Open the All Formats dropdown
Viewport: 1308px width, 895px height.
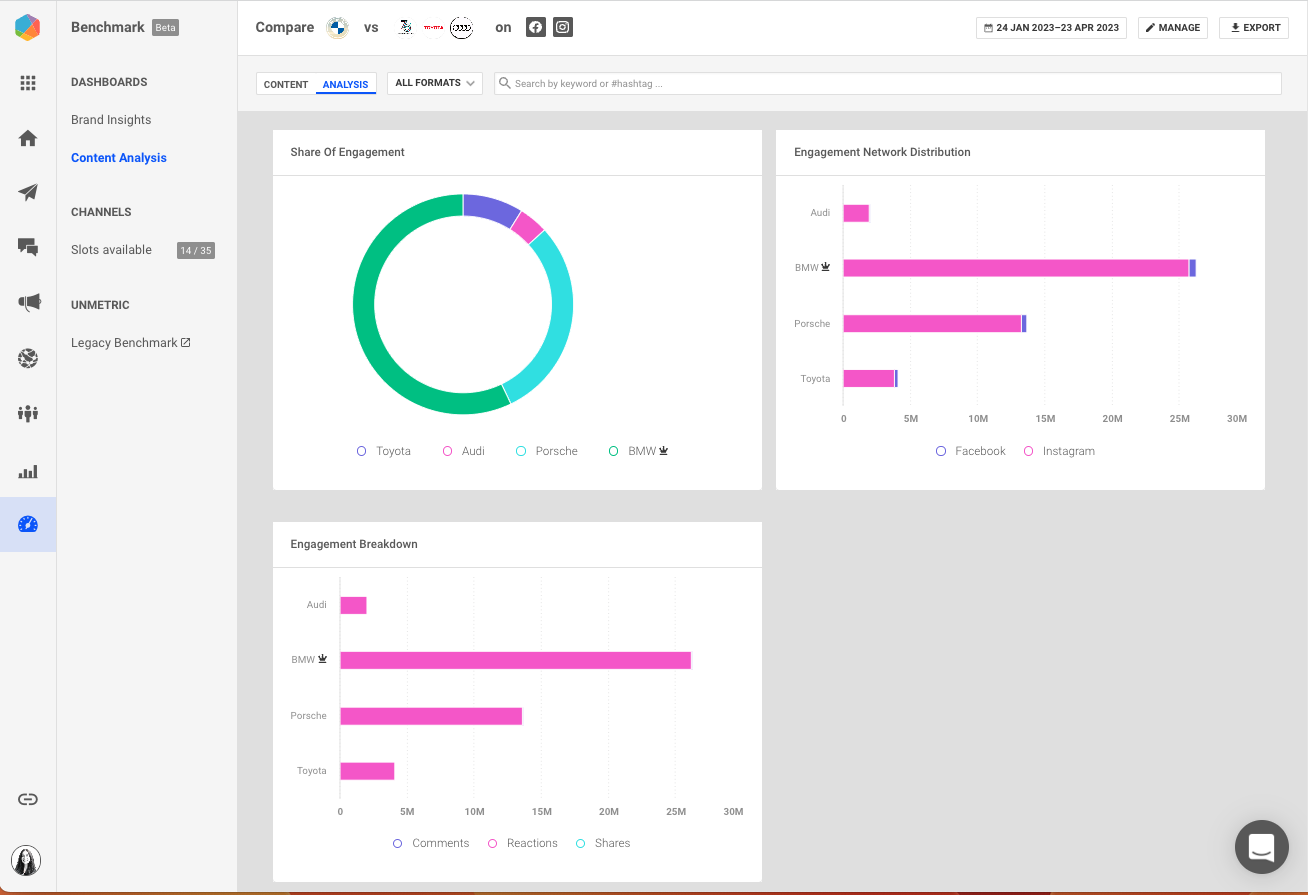pos(435,83)
